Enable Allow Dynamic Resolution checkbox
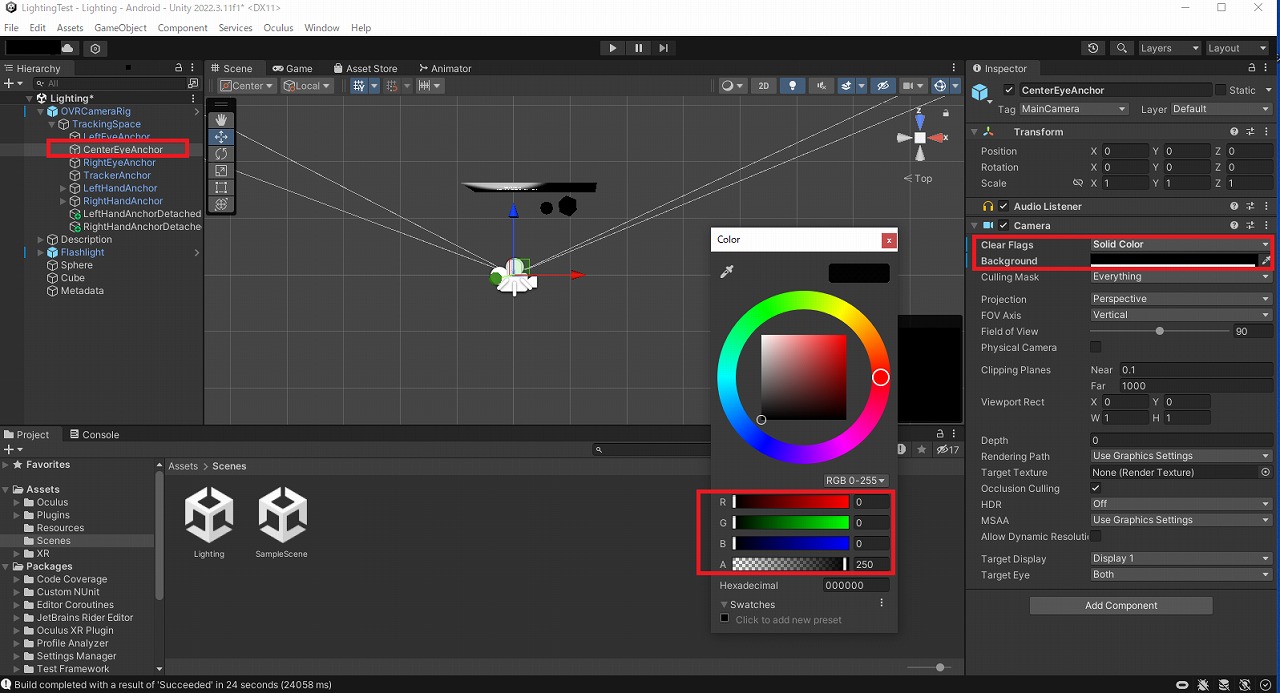Screen dimensions: 1280x693 [x=1096, y=536]
